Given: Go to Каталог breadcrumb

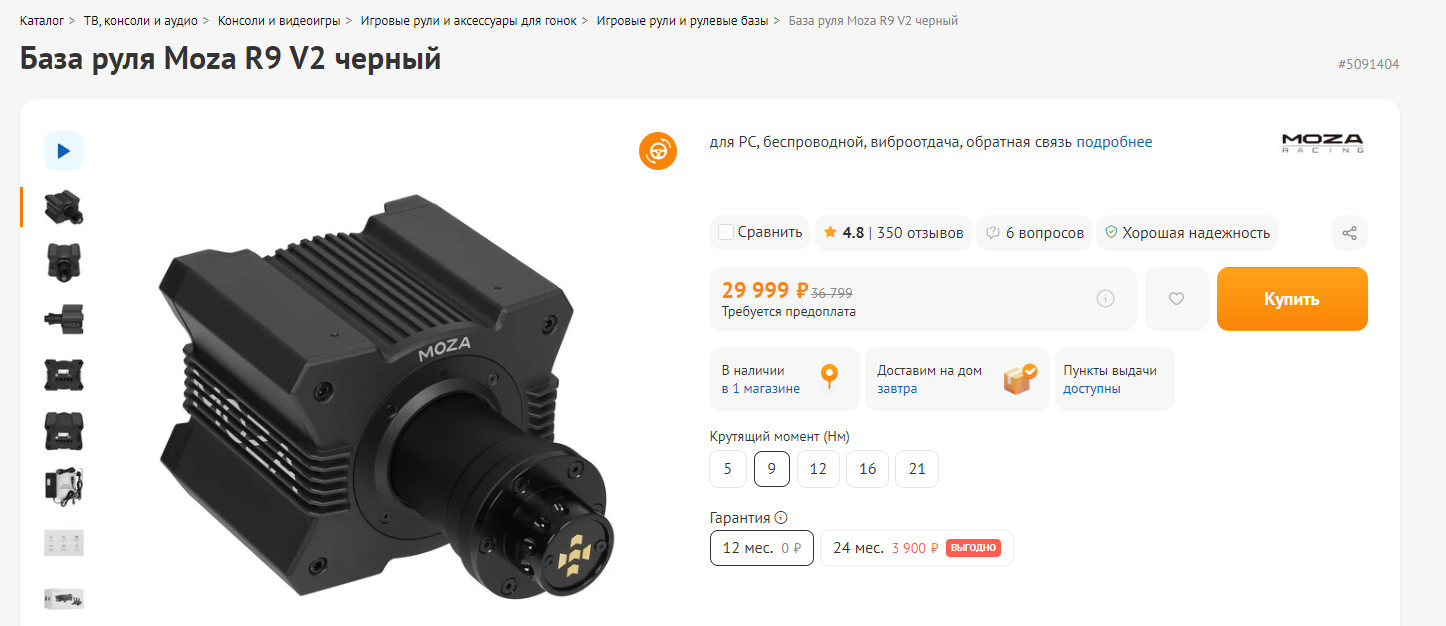Looking at the screenshot, I should [x=42, y=20].
